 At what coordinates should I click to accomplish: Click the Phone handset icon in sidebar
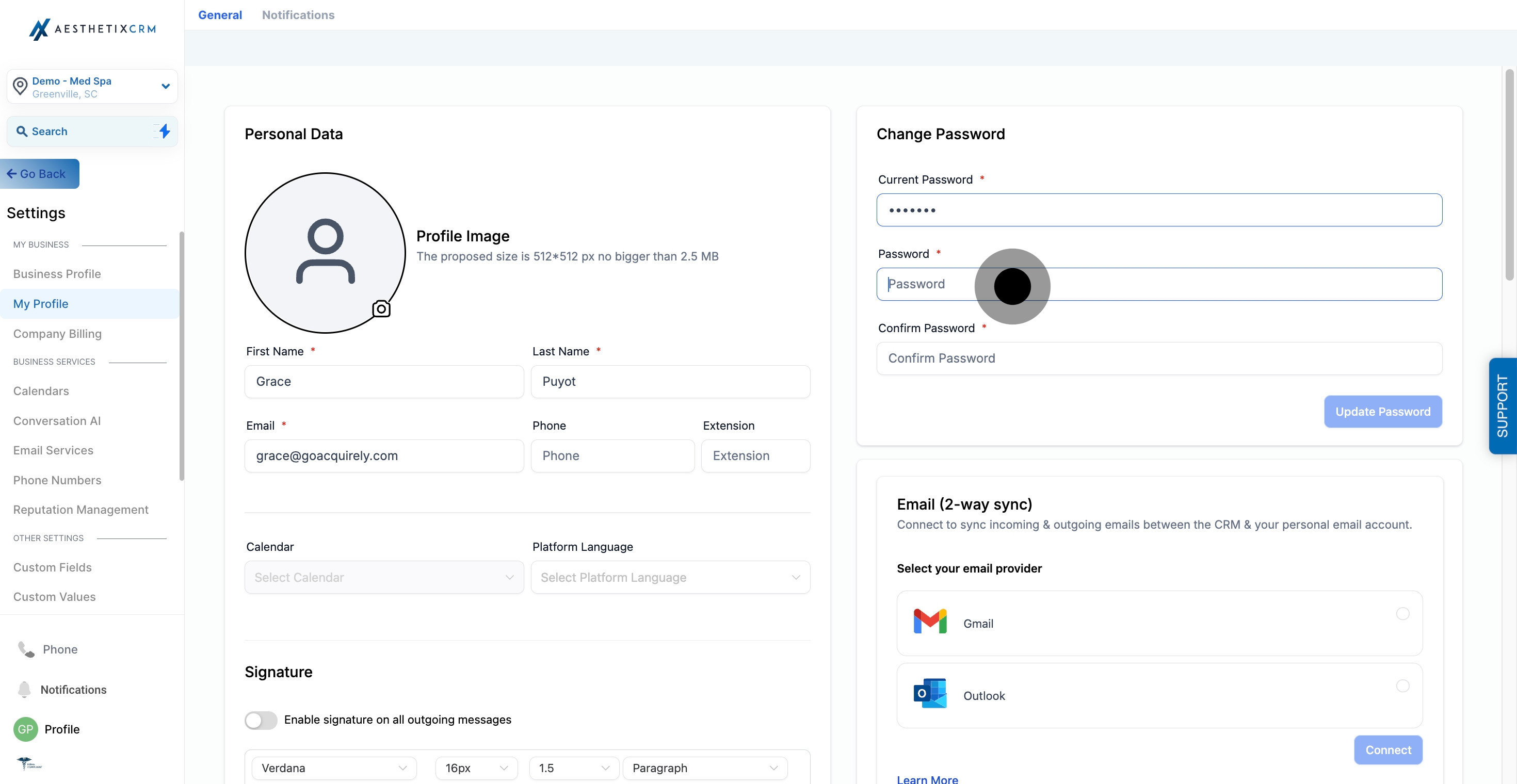click(26, 649)
